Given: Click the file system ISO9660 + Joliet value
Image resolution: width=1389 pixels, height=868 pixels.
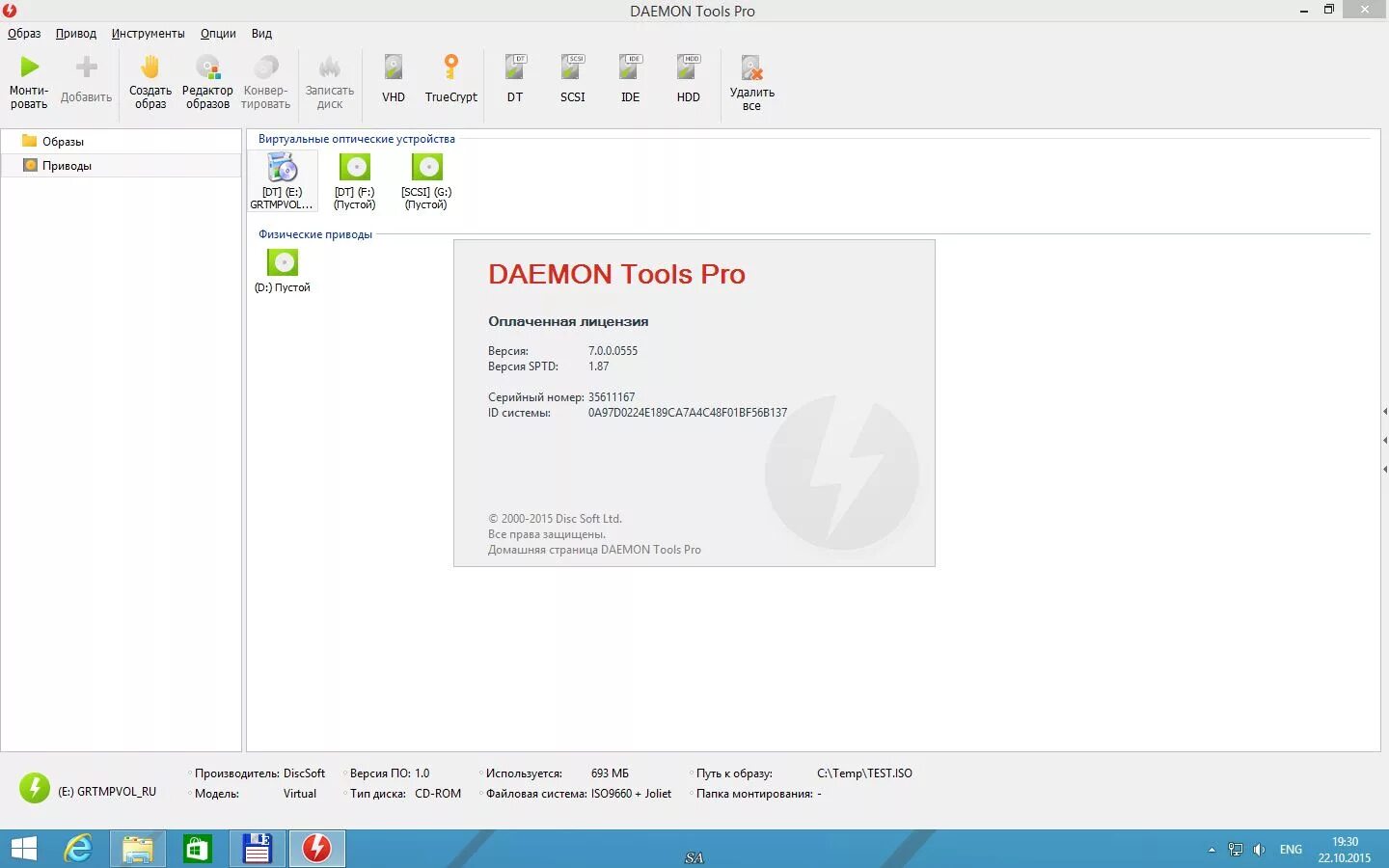Looking at the screenshot, I should [631, 794].
